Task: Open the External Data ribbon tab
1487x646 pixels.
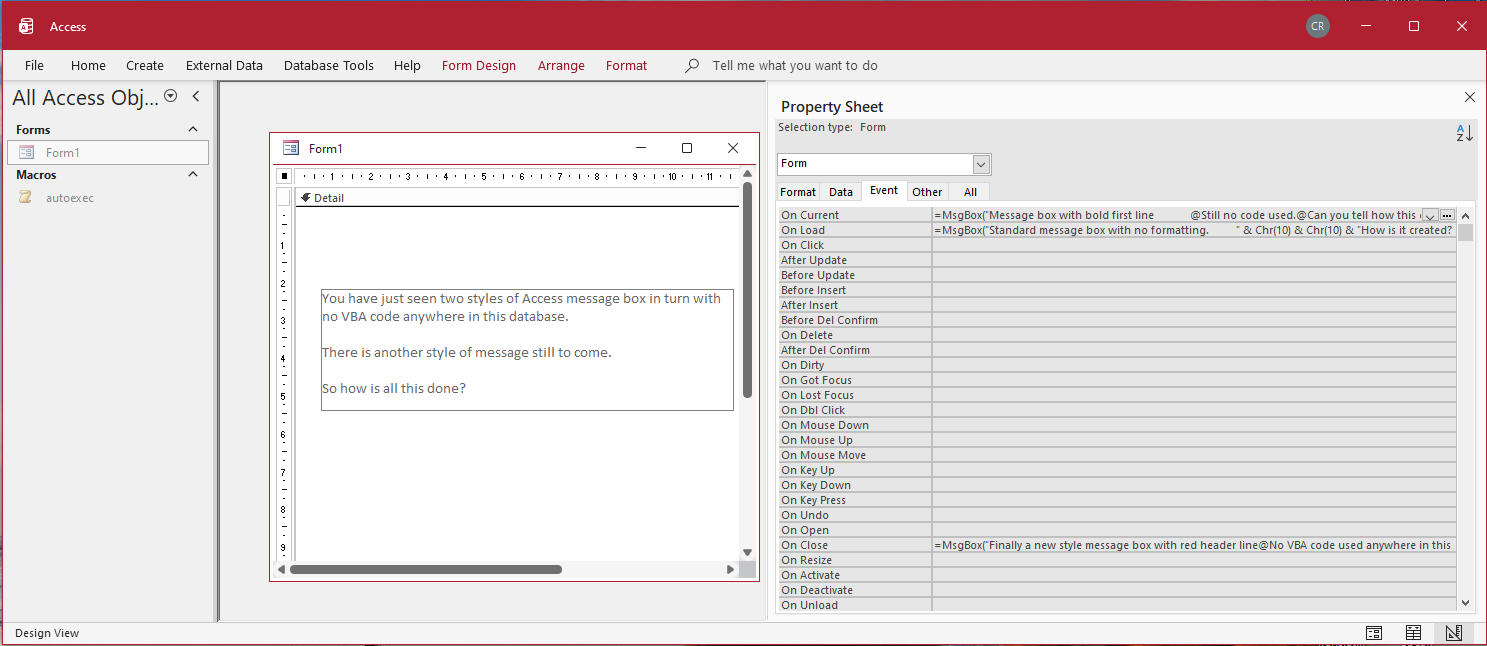Action: tap(224, 66)
